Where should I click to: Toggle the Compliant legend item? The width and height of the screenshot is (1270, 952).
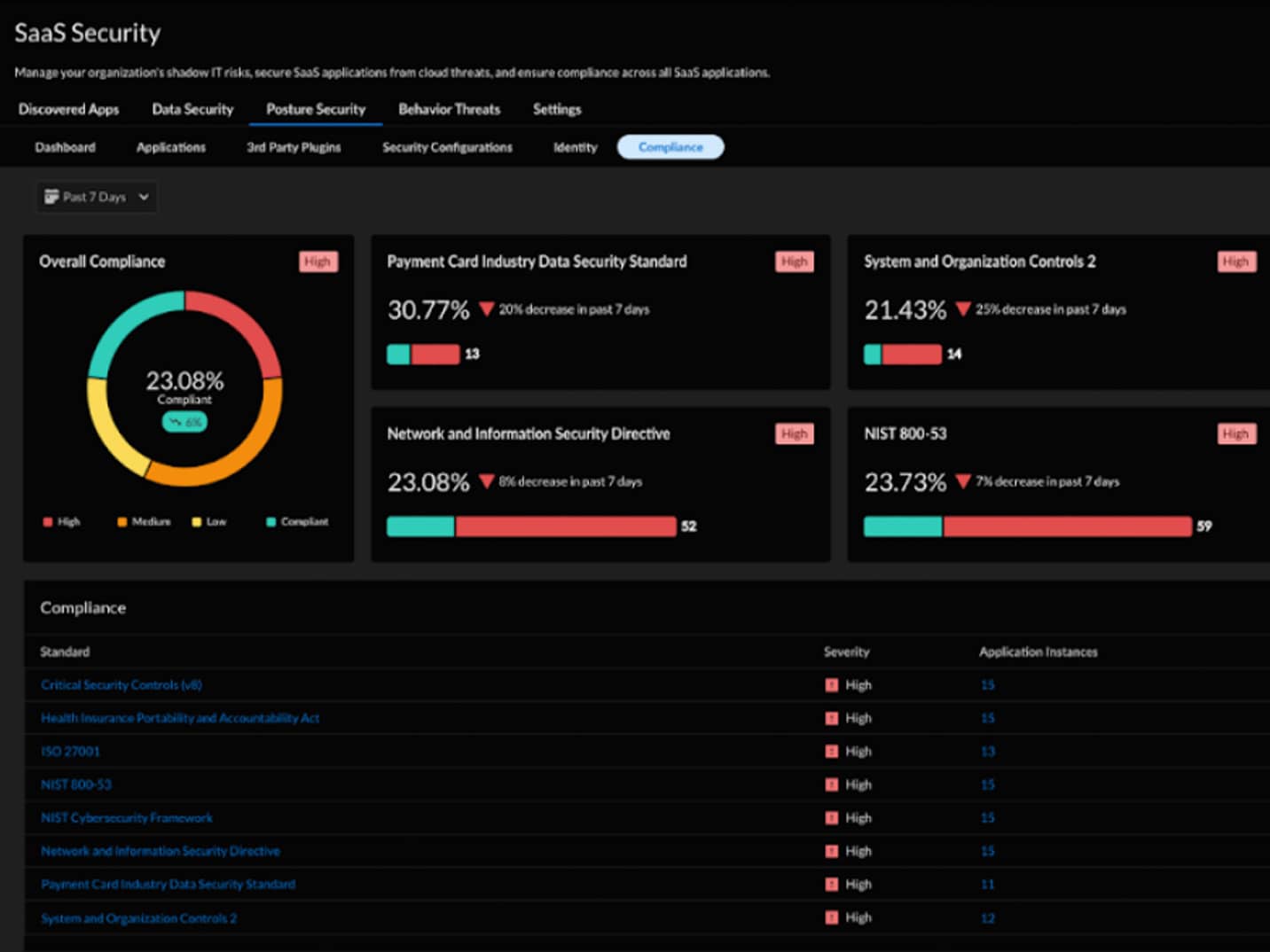coord(297,522)
